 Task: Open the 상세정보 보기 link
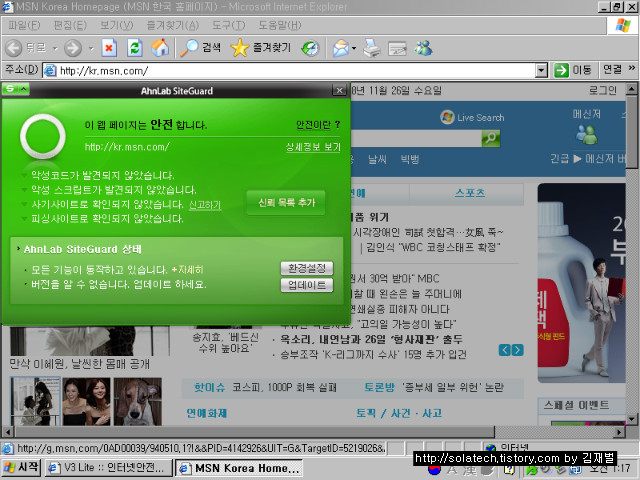[313, 147]
